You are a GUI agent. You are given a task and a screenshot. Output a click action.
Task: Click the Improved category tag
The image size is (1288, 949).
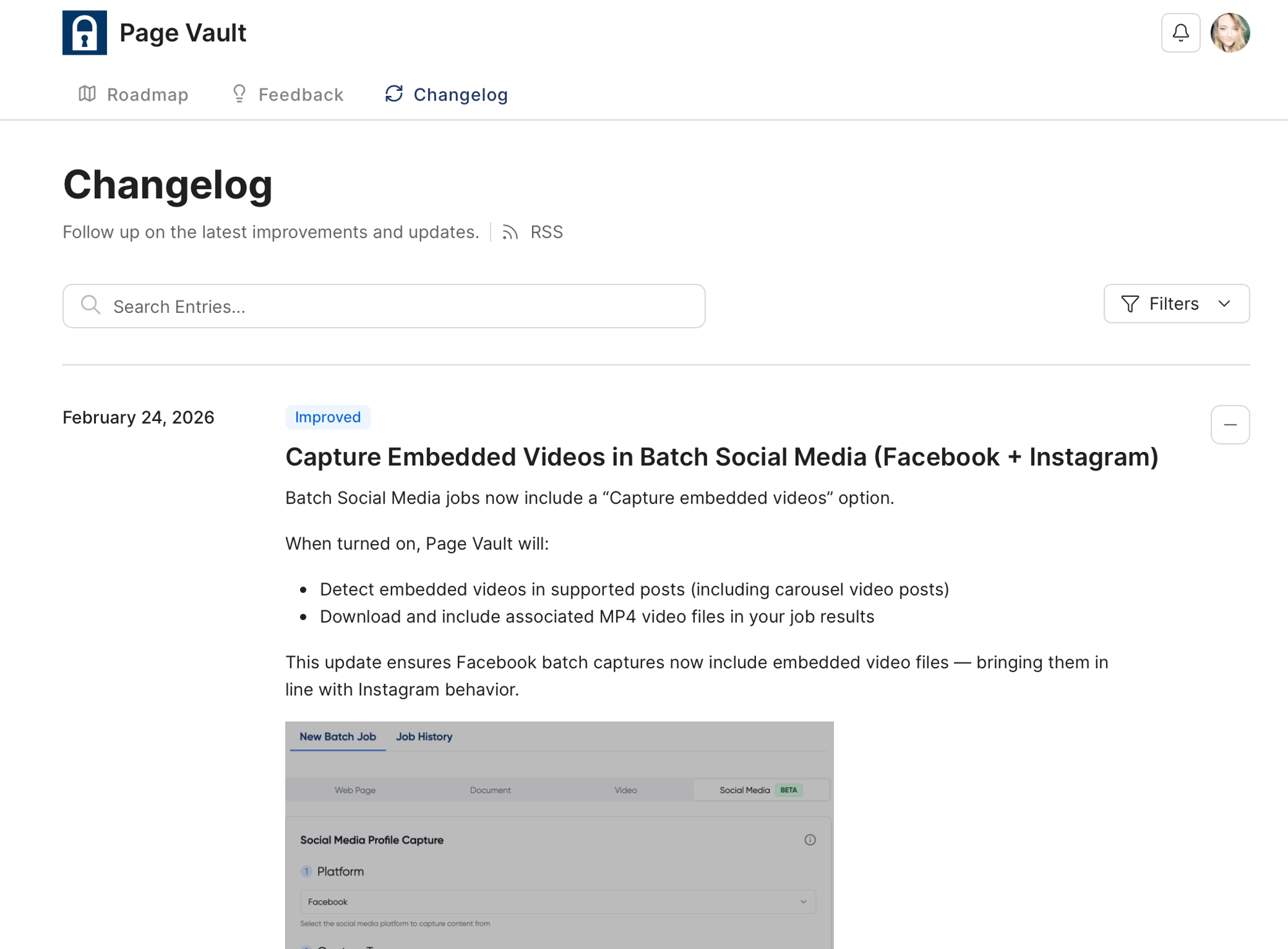(x=327, y=417)
